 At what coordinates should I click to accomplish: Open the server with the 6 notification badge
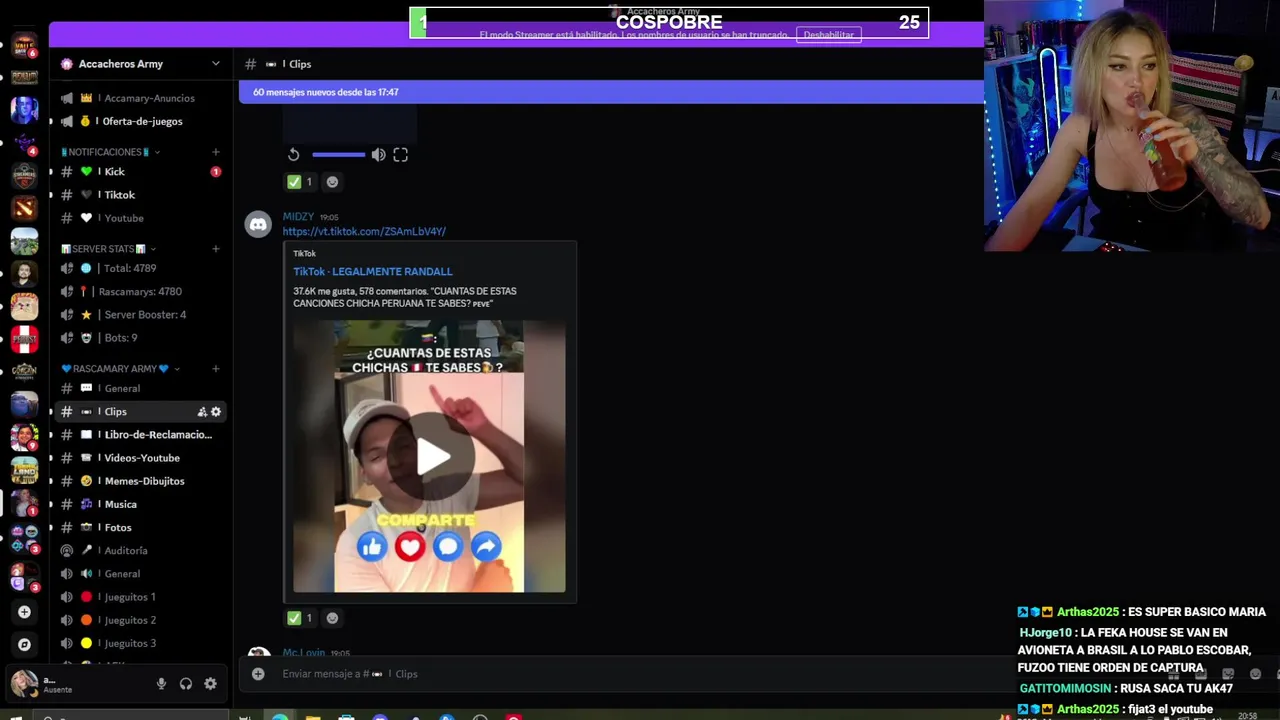pos(24,46)
